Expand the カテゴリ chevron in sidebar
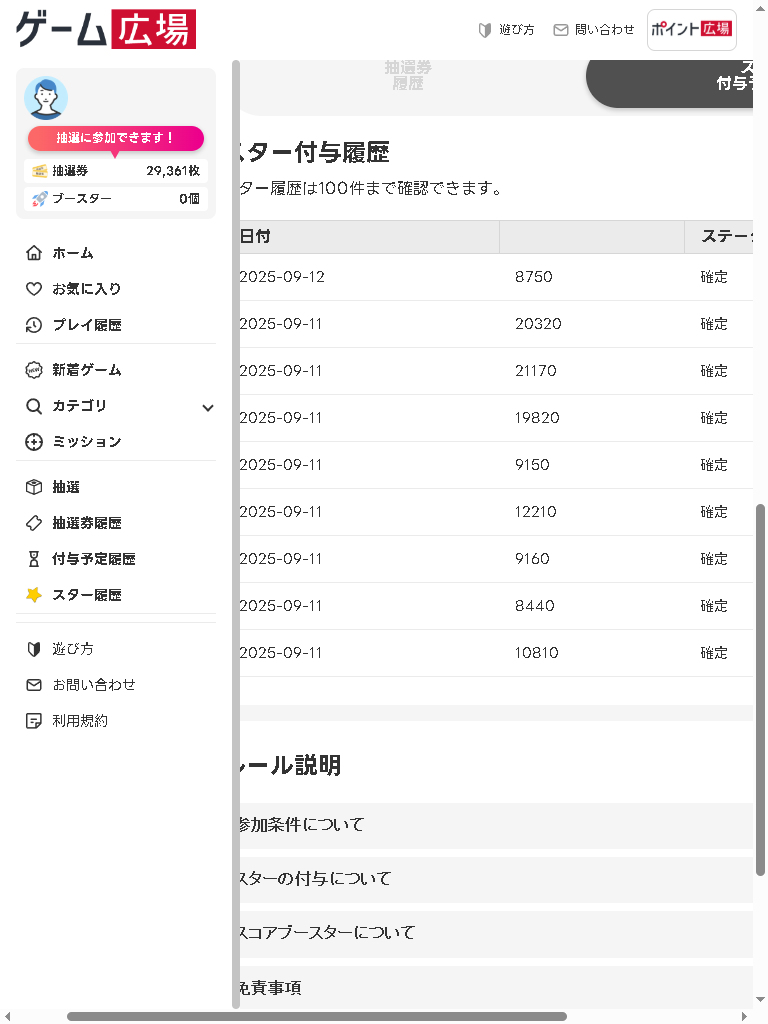 208,407
